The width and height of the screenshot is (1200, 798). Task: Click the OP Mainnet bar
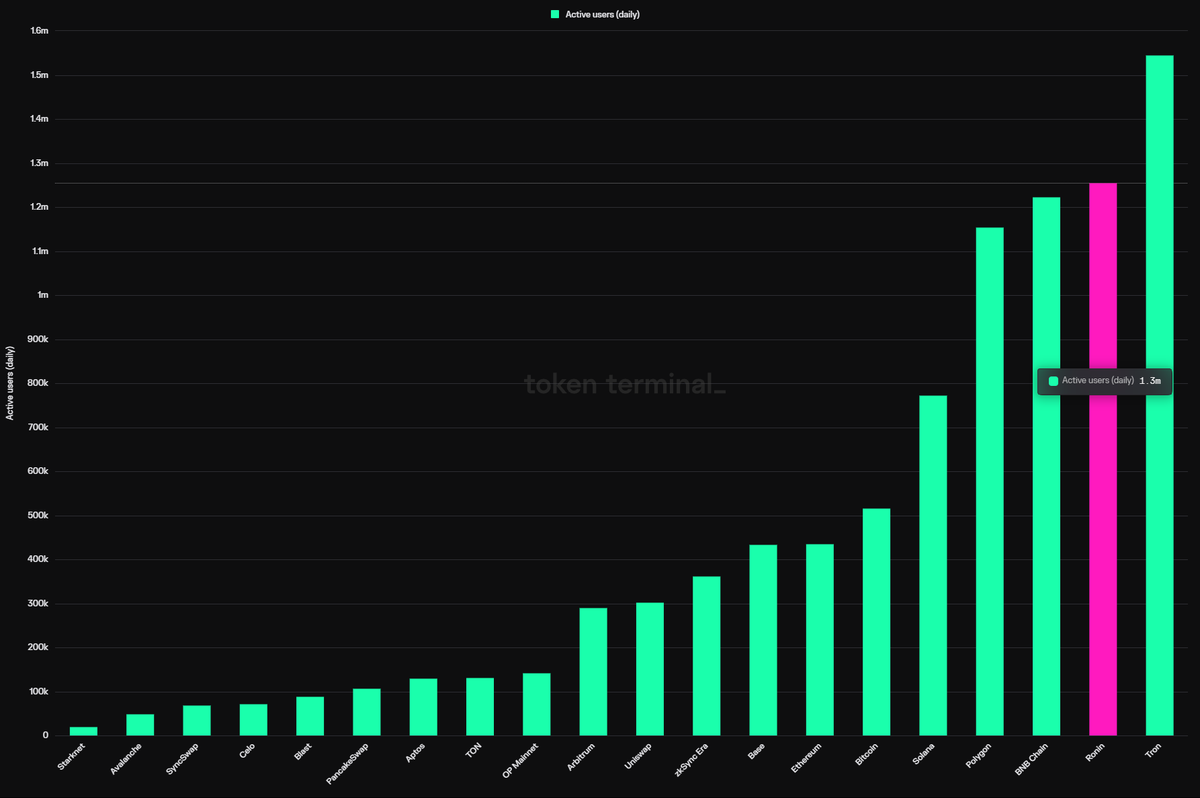point(536,704)
